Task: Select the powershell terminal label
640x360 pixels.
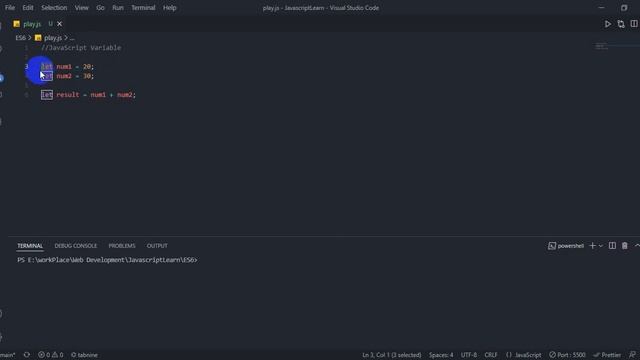Action: pyautogui.click(x=566, y=246)
